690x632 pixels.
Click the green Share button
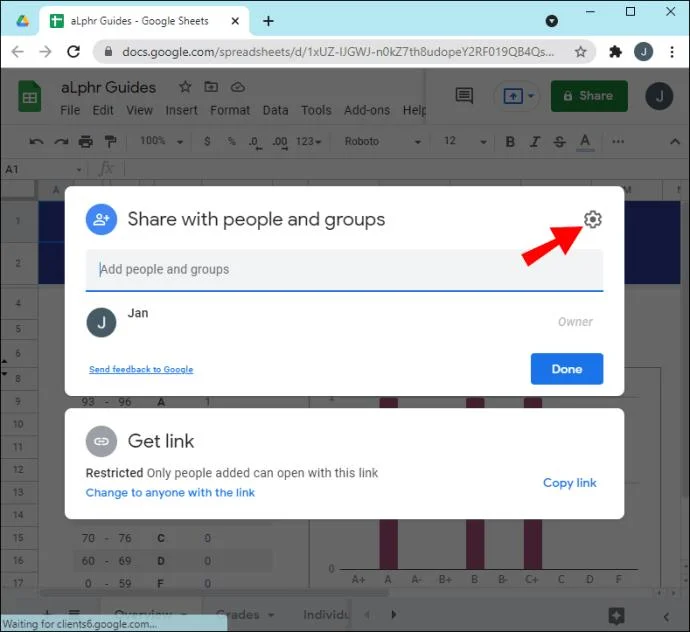(589, 96)
